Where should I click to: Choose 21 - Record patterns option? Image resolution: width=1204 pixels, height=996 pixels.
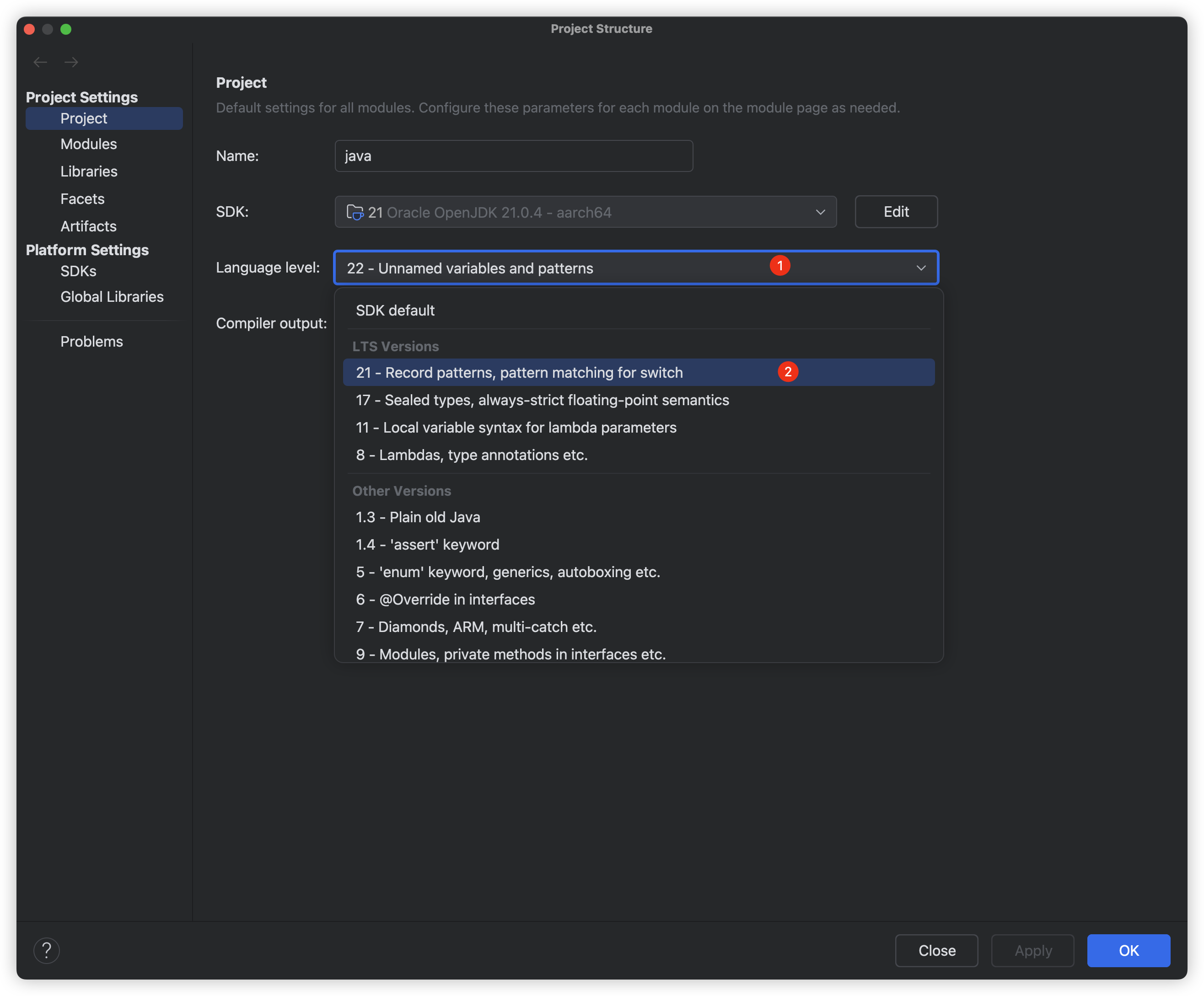pyautogui.click(x=519, y=373)
